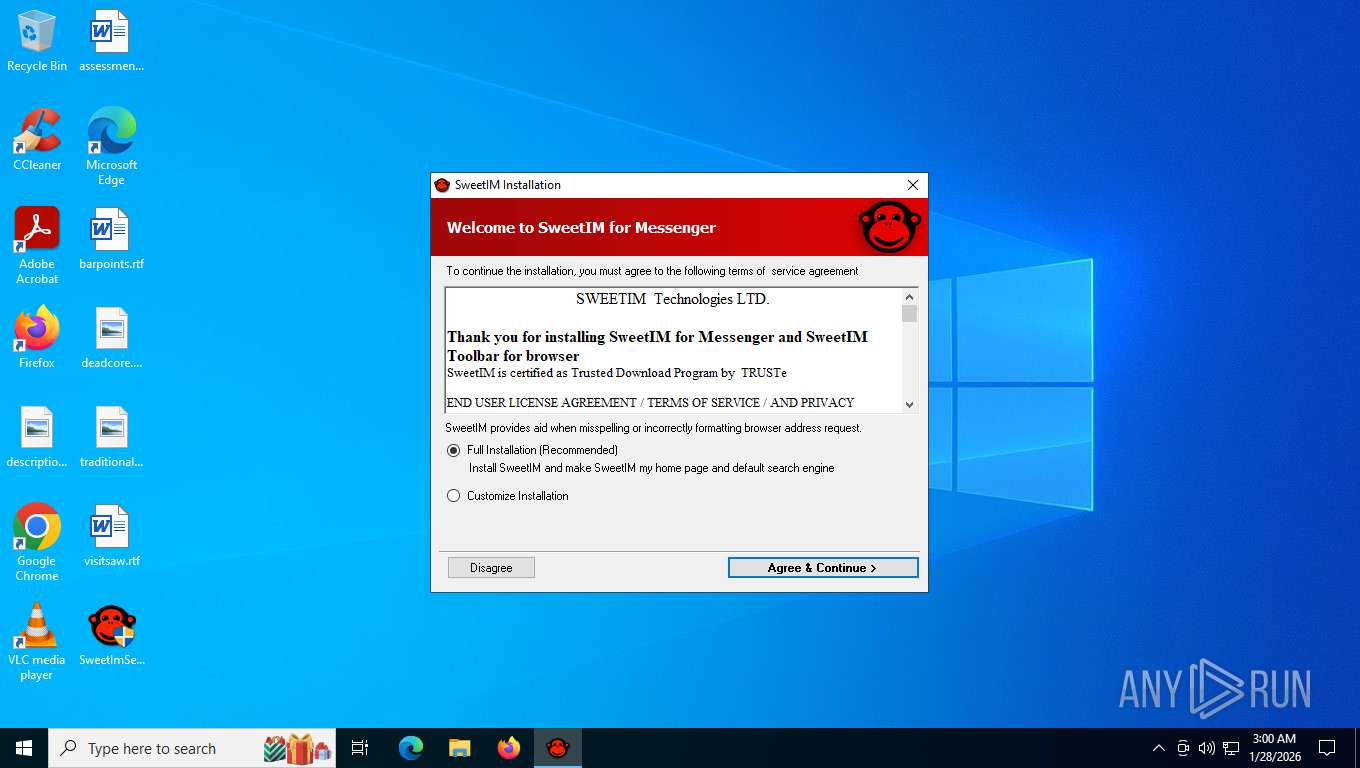Viewport: 1360px width, 768px height.
Task: Click 'Welcome to SweetIM for Messenger' banner text
Action: pyautogui.click(x=581, y=228)
